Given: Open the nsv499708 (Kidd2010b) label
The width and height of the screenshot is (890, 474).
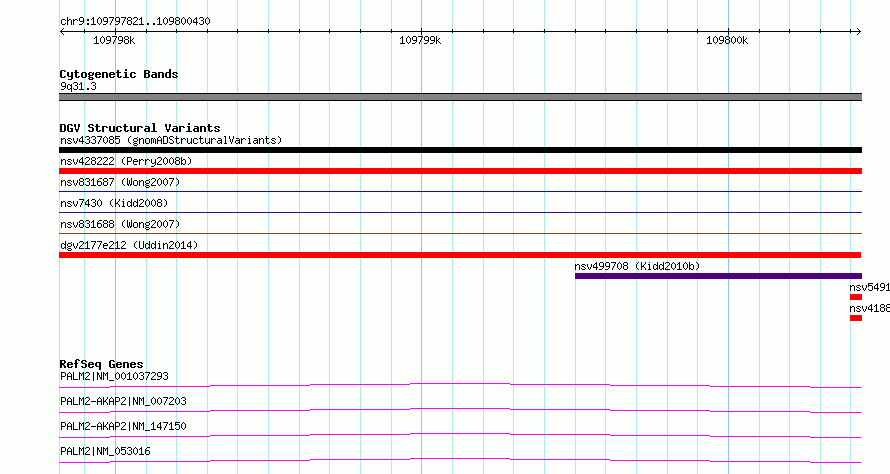Looking at the screenshot, I should coord(637,266).
